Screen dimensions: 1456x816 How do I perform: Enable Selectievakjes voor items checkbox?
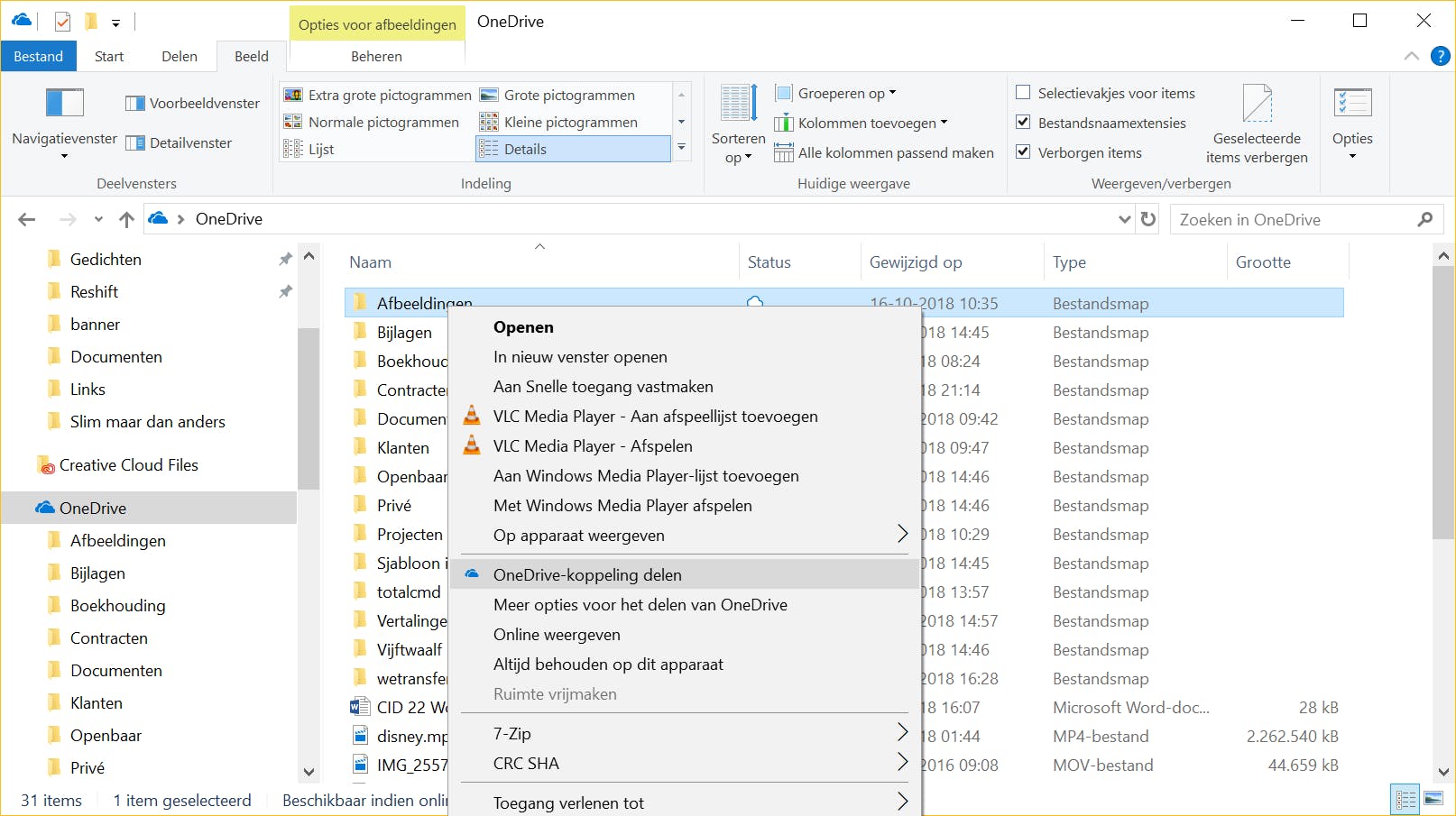point(1023,93)
